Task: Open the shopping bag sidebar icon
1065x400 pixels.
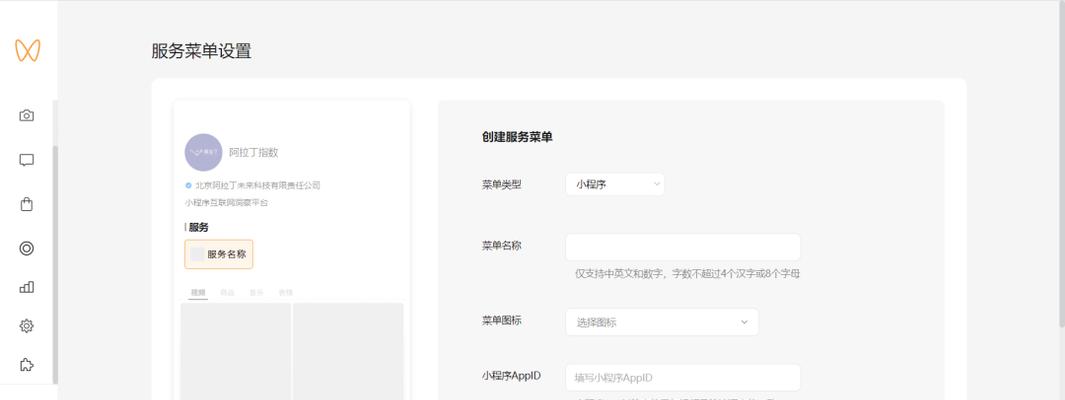Action: point(26,204)
